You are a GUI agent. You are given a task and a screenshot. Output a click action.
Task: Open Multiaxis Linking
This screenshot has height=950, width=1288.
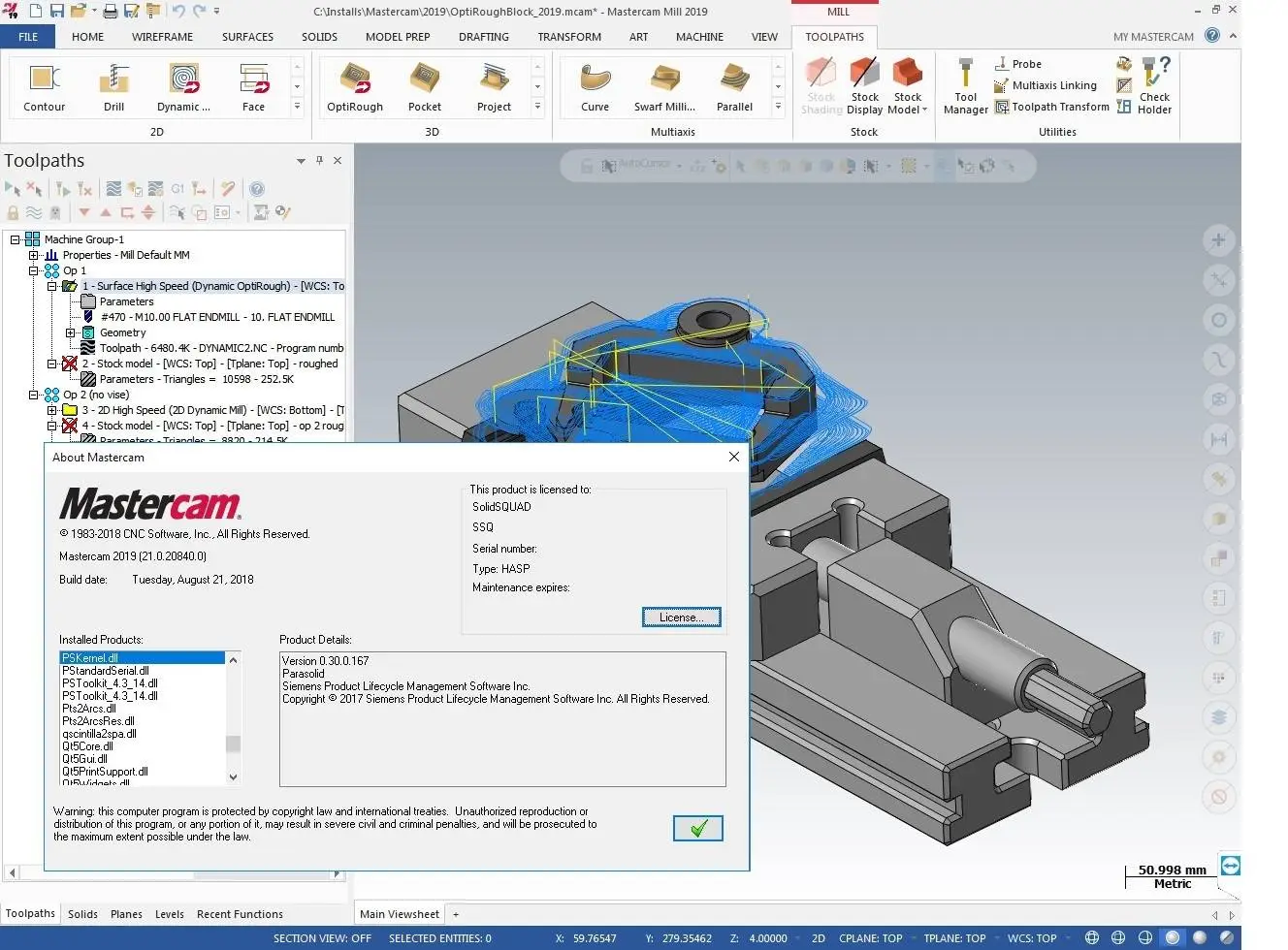1046,85
